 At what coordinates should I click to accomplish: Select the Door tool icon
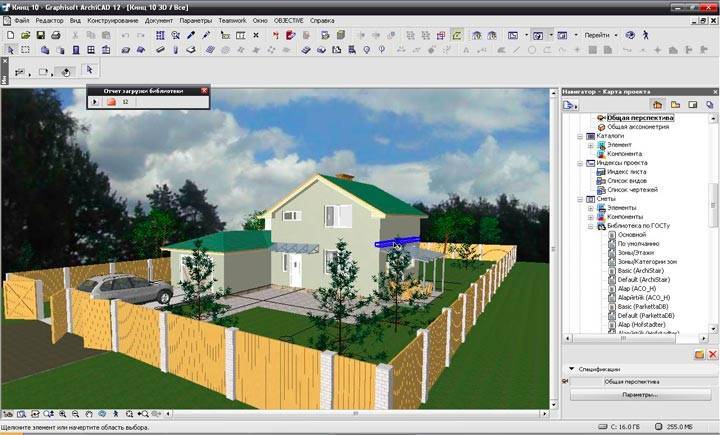[76, 50]
